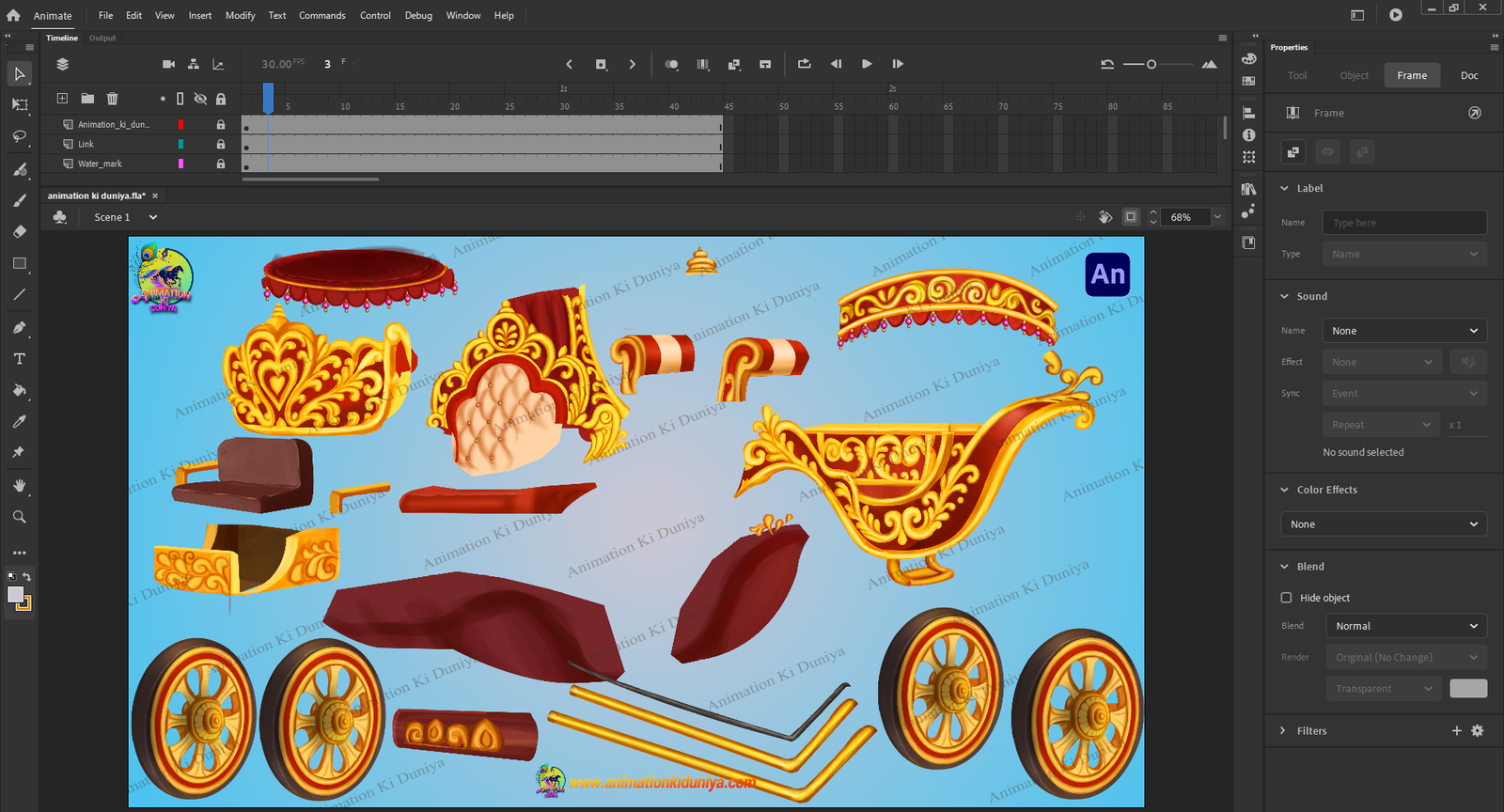Toggle lock on Water_mark layer

[x=221, y=164]
